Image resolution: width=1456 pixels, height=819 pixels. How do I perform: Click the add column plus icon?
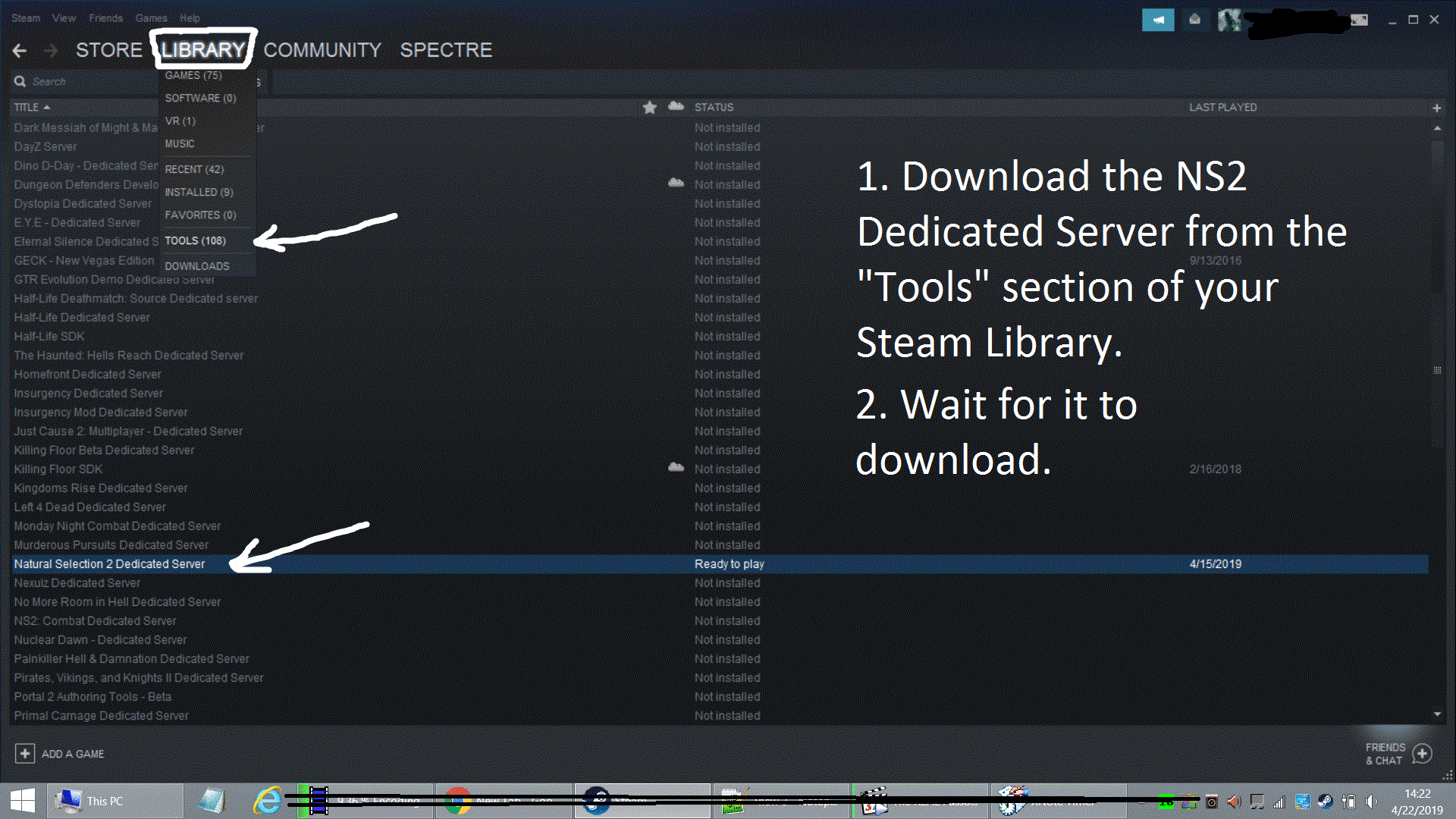point(1436,108)
